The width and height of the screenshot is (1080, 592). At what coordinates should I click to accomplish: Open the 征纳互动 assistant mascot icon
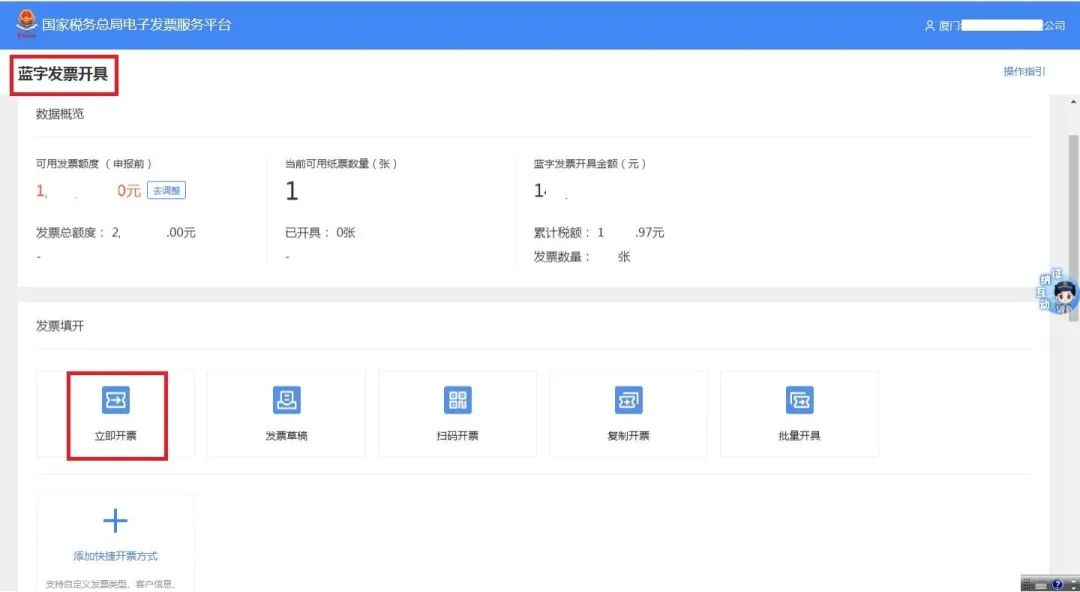tap(1058, 294)
